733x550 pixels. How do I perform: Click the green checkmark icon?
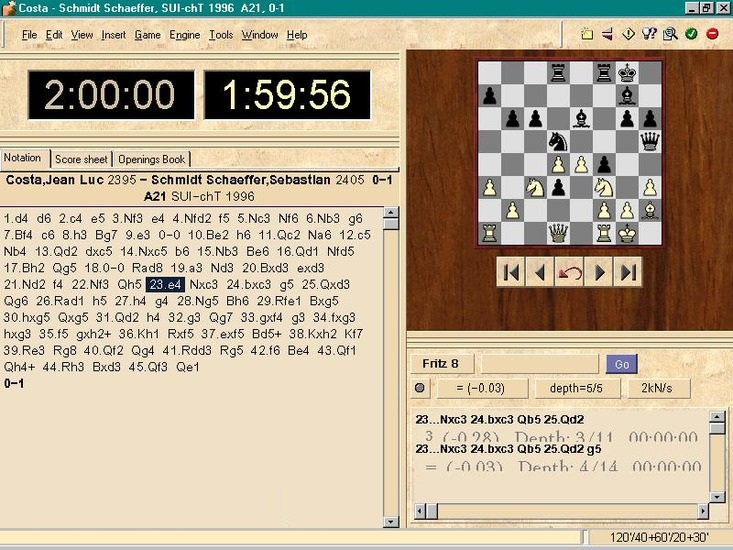click(x=691, y=34)
